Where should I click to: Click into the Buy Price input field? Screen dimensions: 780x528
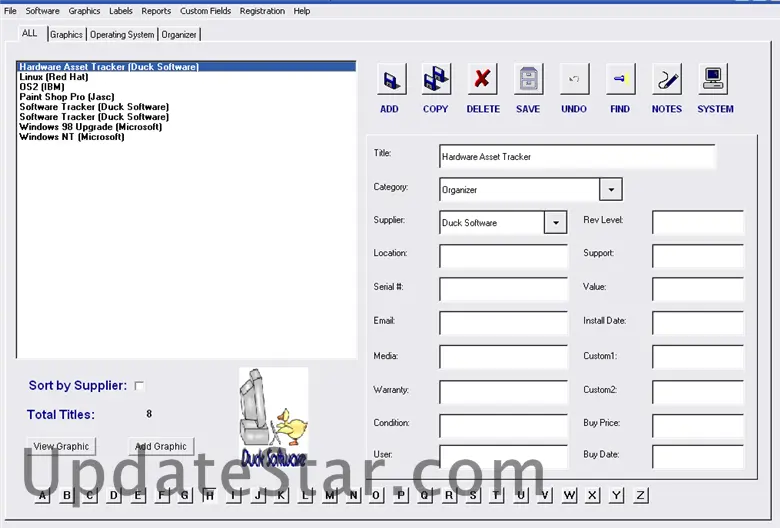click(x=698, y=425)
